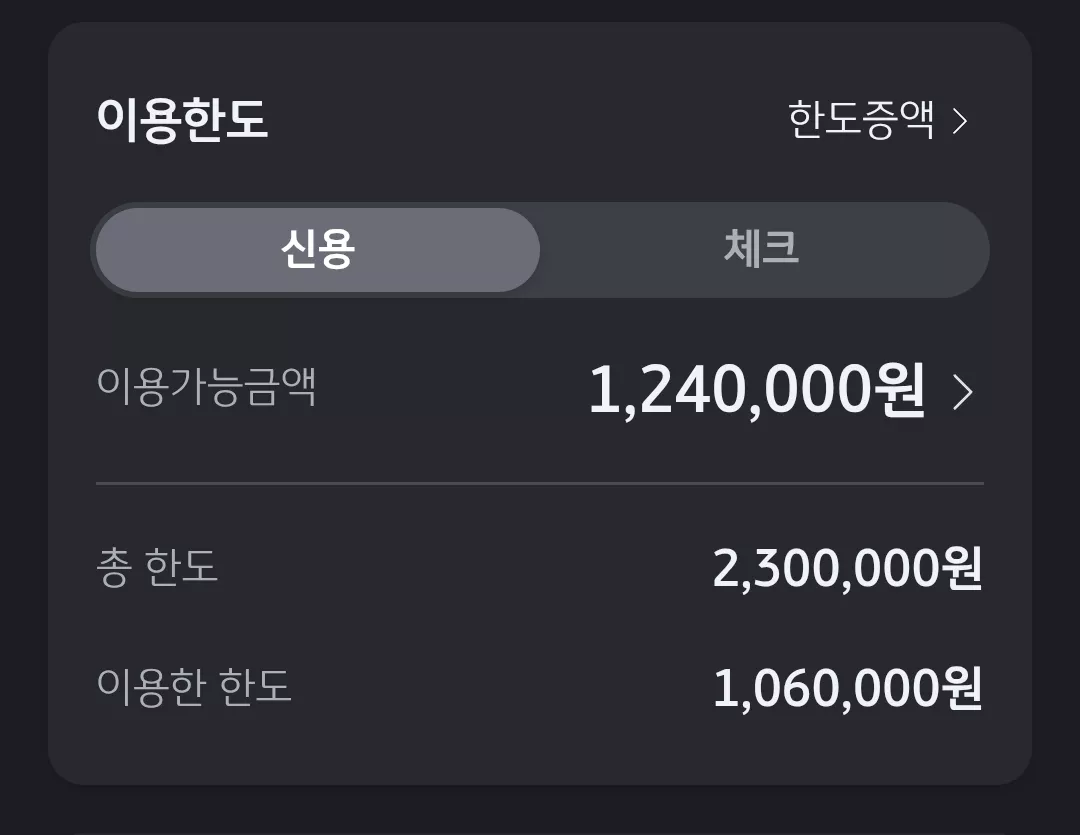Click the divider line below 이용가능금액
The image size is (1080, 835).
[x=540, y=484]
